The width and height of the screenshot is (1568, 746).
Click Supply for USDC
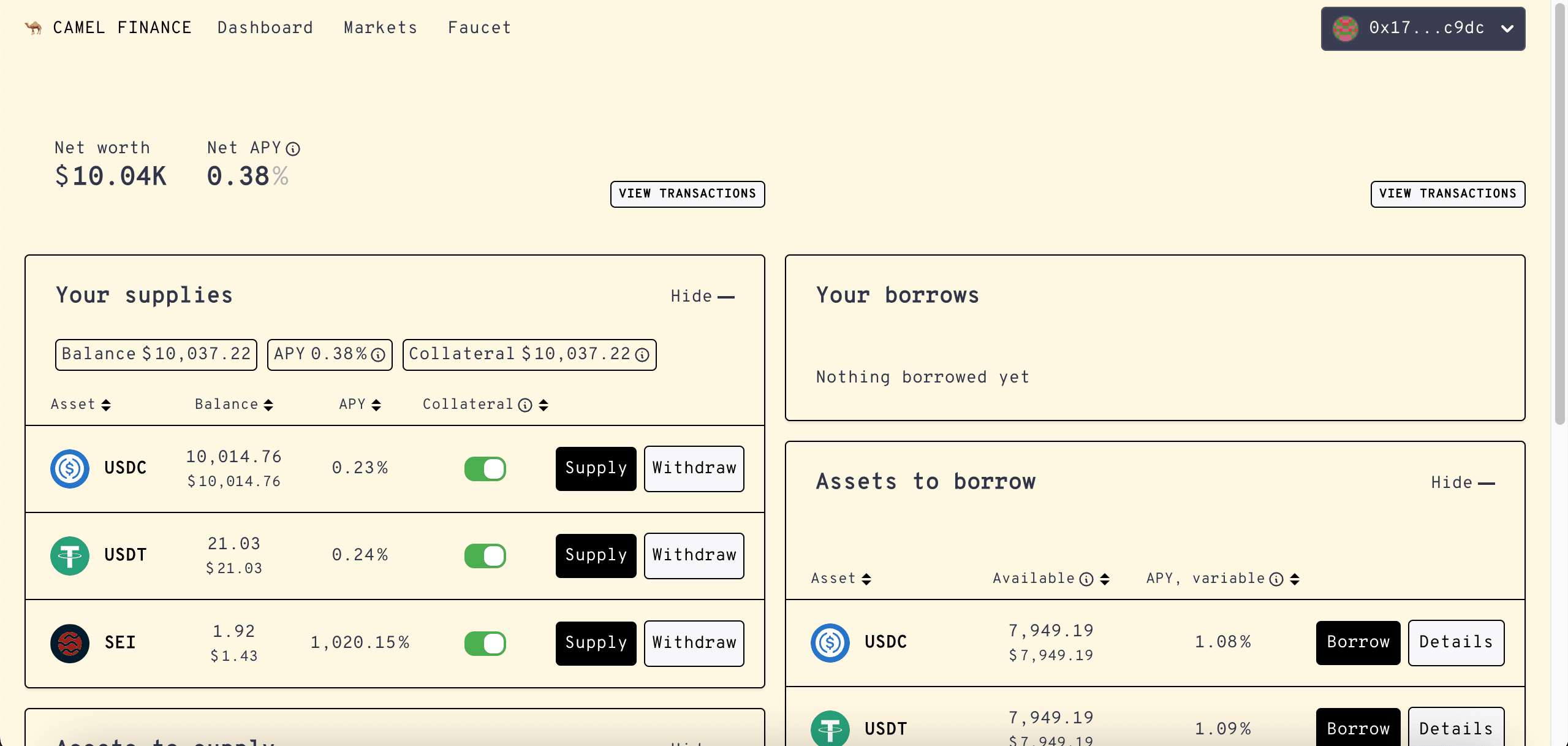click(x=596, y=469)
